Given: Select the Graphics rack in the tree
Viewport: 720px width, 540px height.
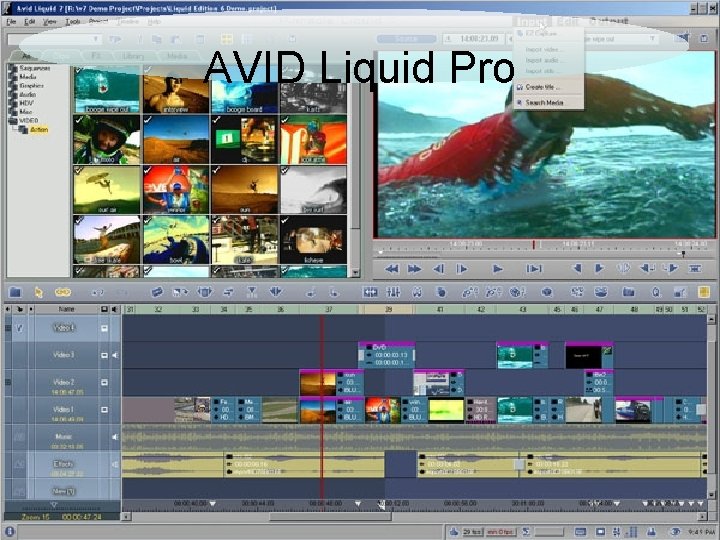Looking at the screenshot, I should [x=31, y=85].
